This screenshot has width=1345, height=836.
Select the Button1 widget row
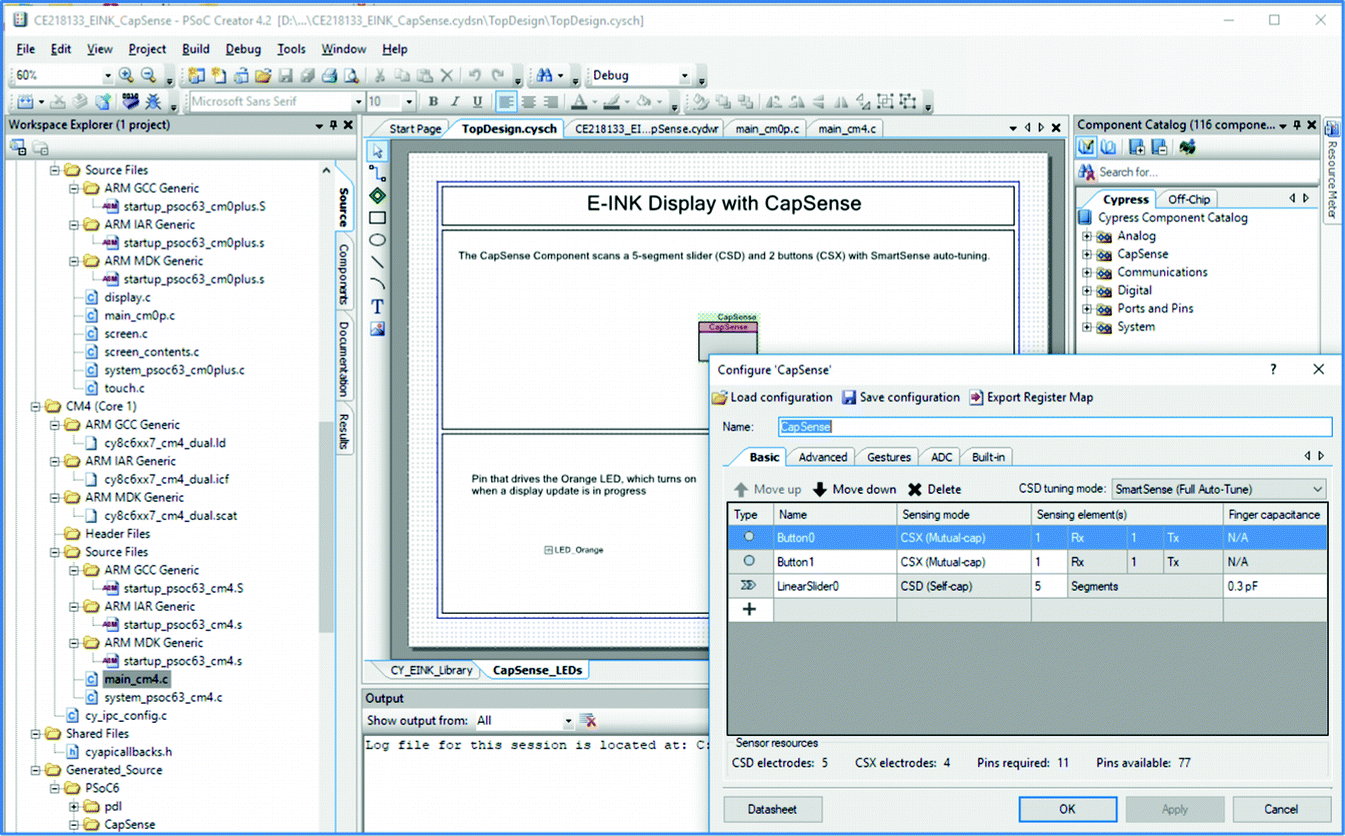[x=1028, y=562]
